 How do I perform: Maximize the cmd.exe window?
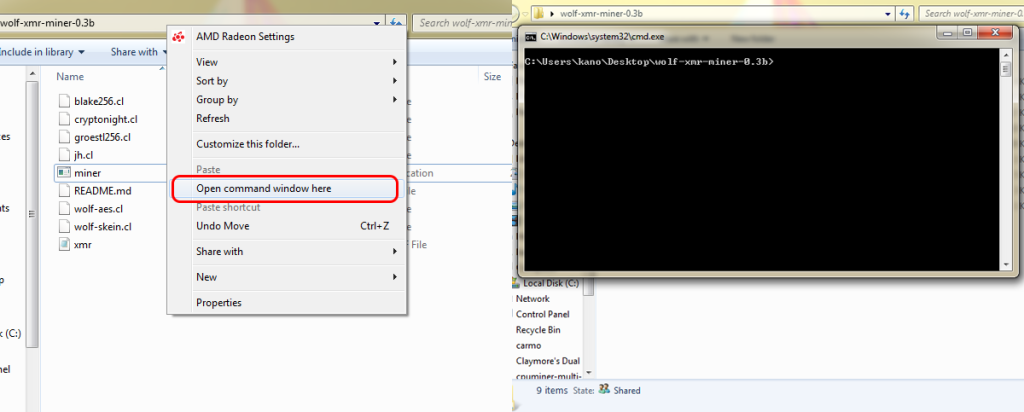[967, 33]
